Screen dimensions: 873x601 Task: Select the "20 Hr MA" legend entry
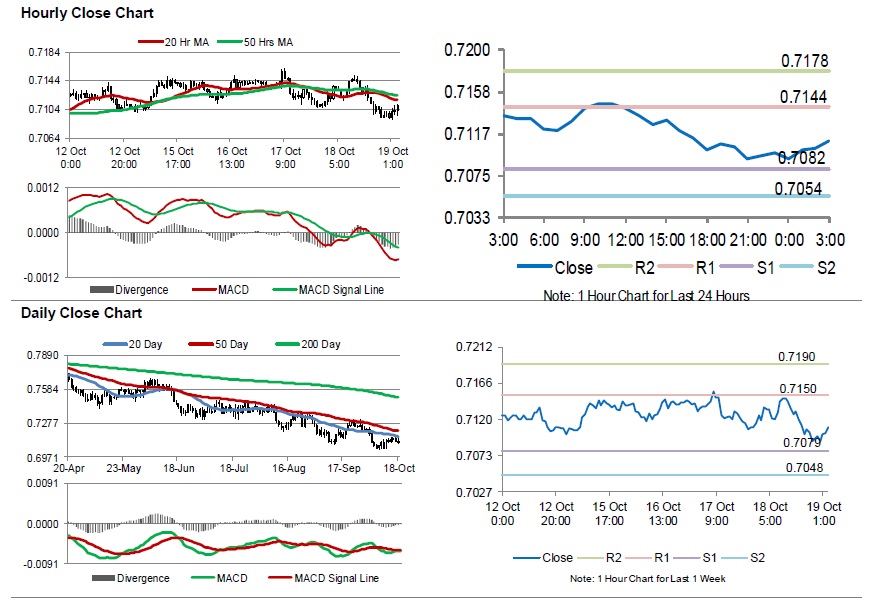(174, 42)
